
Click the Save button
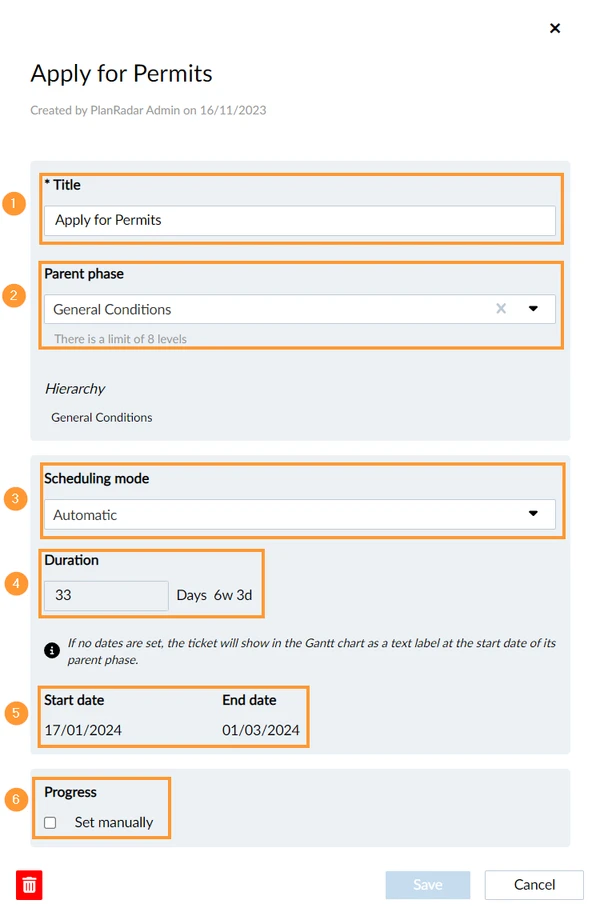tap(427, 885)
